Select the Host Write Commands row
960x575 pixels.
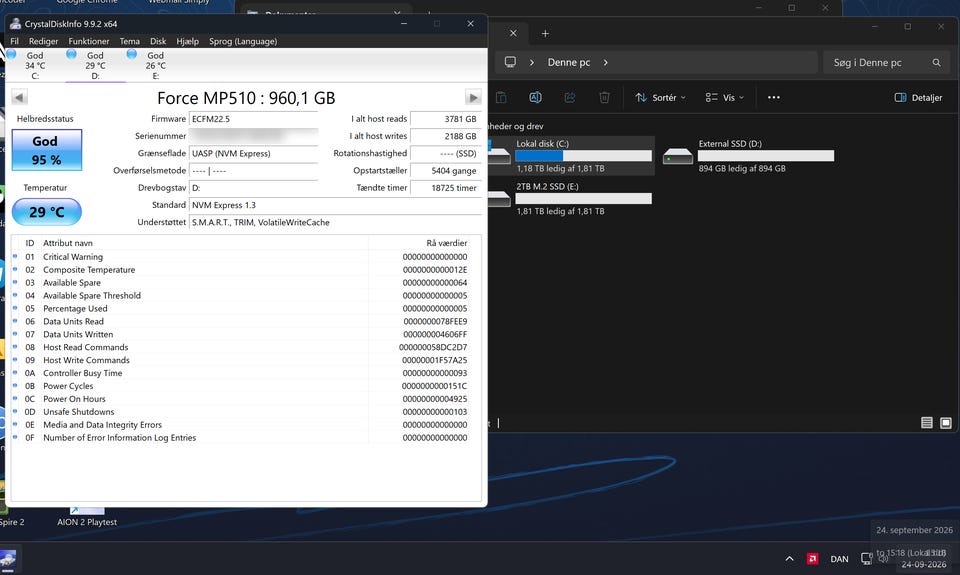tap(246, 360)
